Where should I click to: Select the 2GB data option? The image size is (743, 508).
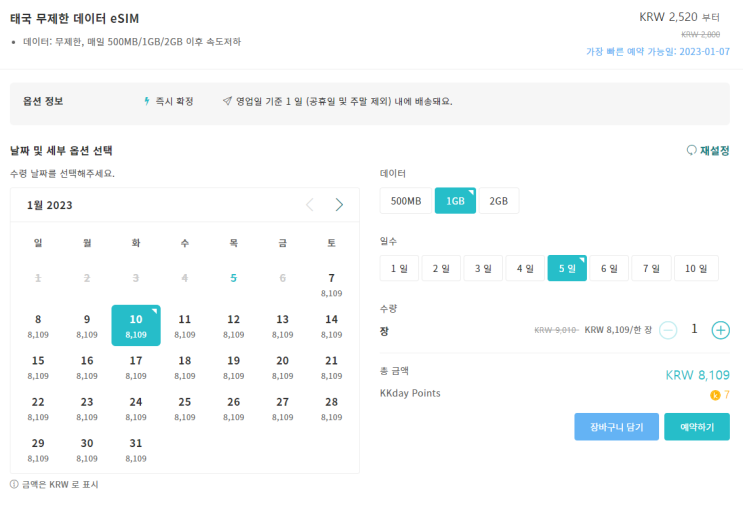pos(498,201)
